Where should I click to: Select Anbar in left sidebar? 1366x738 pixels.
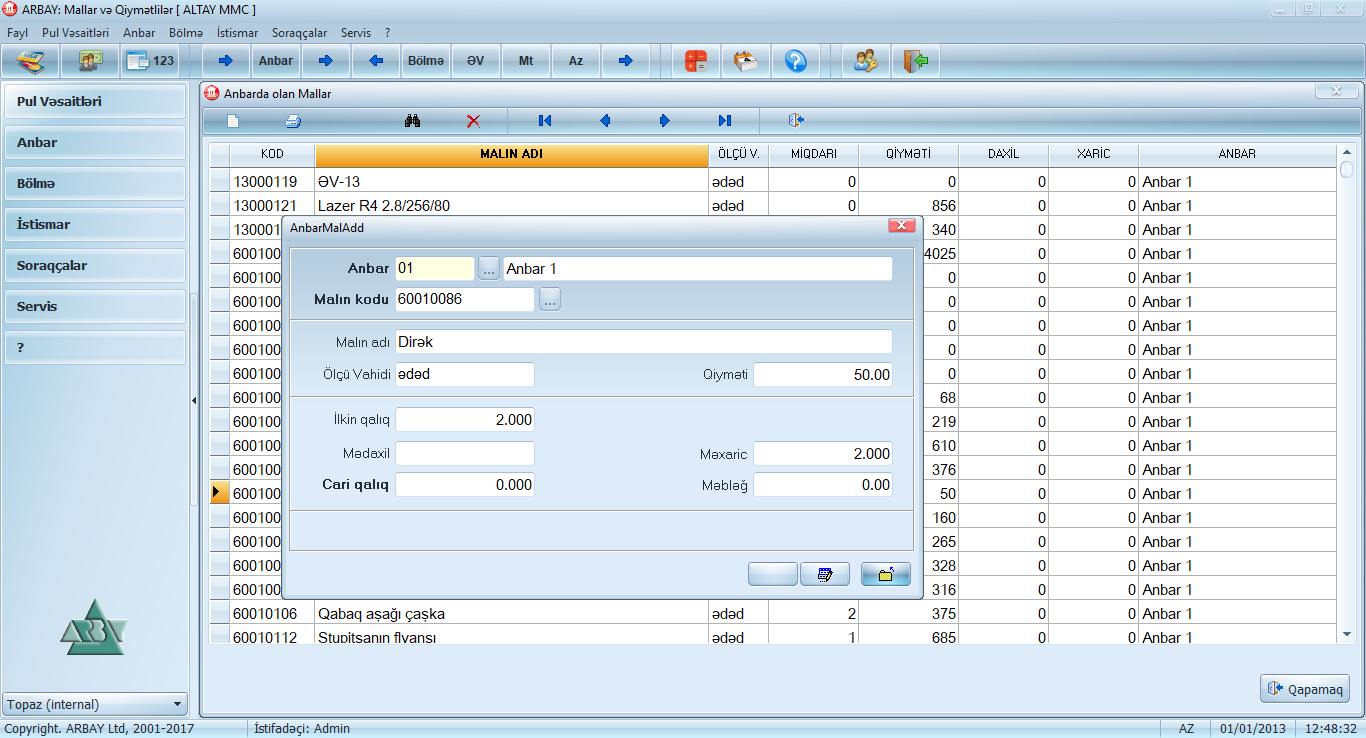pyautogui.click(x=95, y=142)
